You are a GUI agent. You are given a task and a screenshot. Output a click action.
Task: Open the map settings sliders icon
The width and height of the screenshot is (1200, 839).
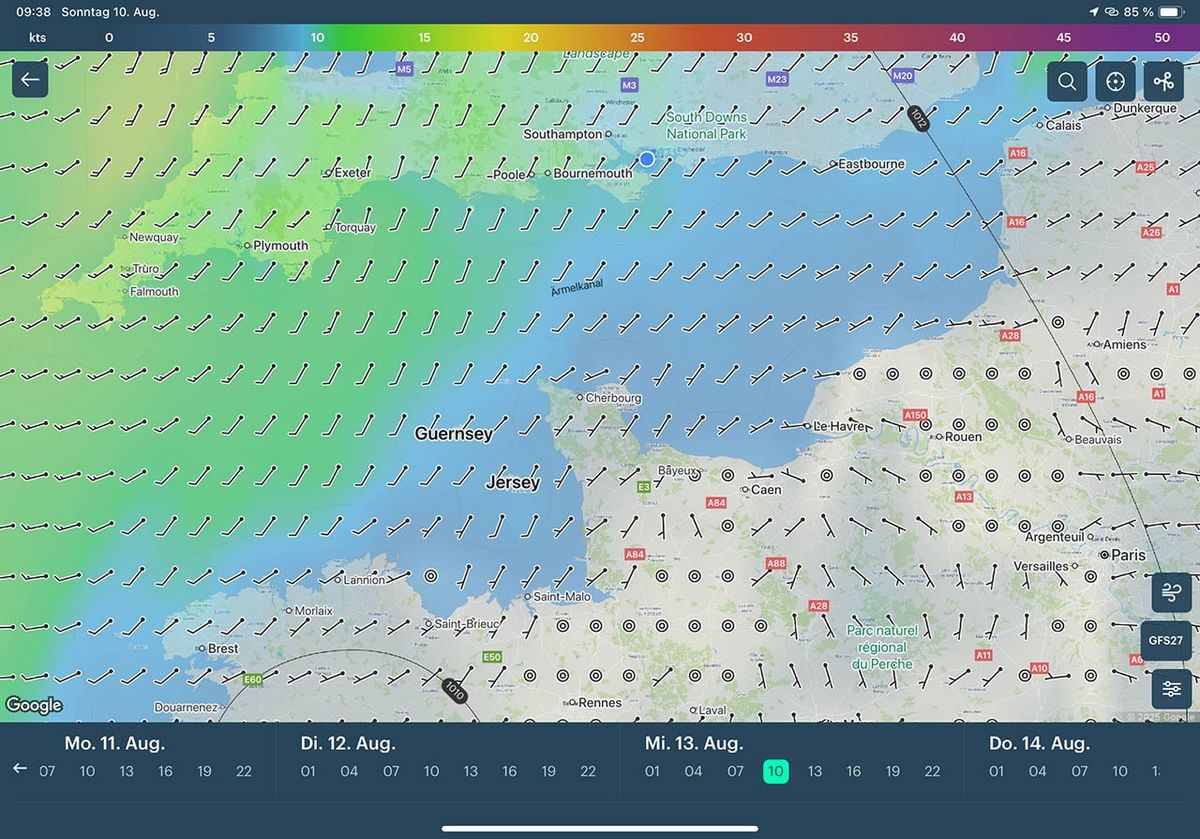pyautogui.click(x=1171, y=689)
